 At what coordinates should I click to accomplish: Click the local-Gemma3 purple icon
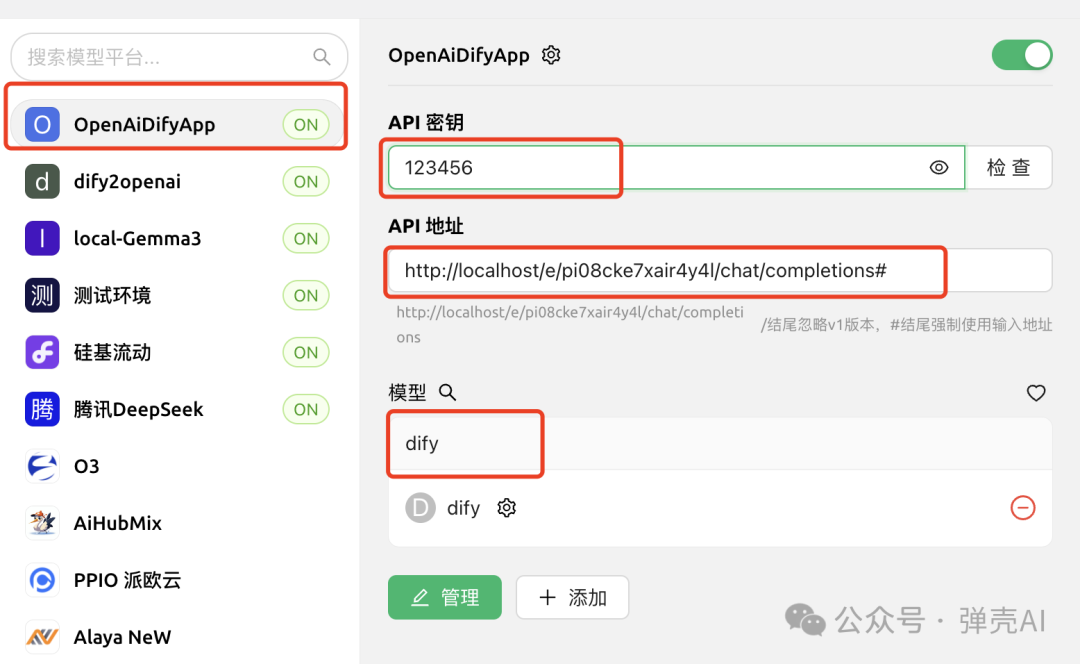tap(42, 238)
